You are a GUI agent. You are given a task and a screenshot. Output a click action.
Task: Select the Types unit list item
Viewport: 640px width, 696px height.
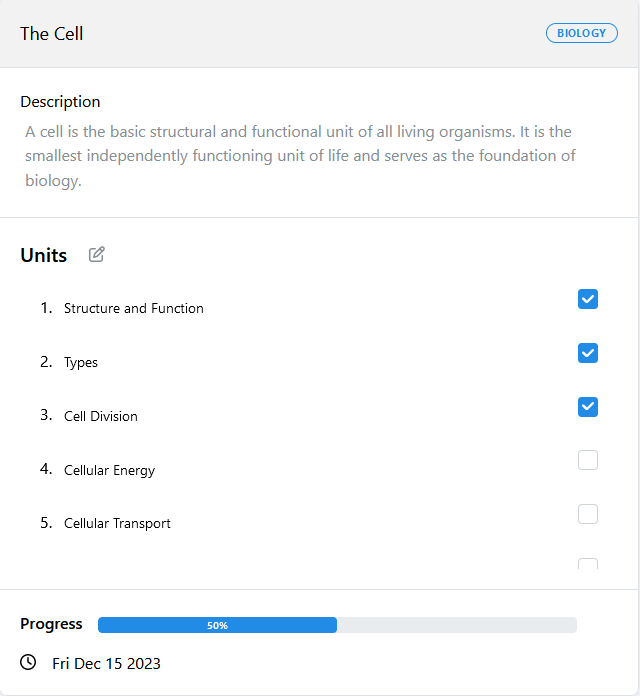81,362
